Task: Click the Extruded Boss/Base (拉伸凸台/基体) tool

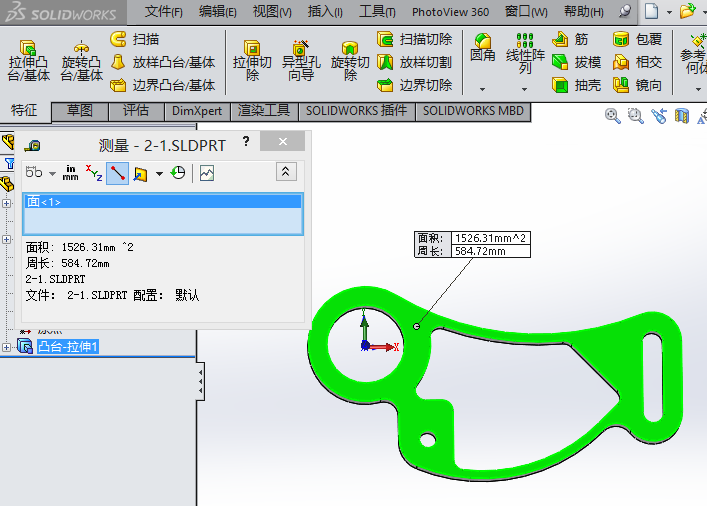Action: (x=28, y=60)
